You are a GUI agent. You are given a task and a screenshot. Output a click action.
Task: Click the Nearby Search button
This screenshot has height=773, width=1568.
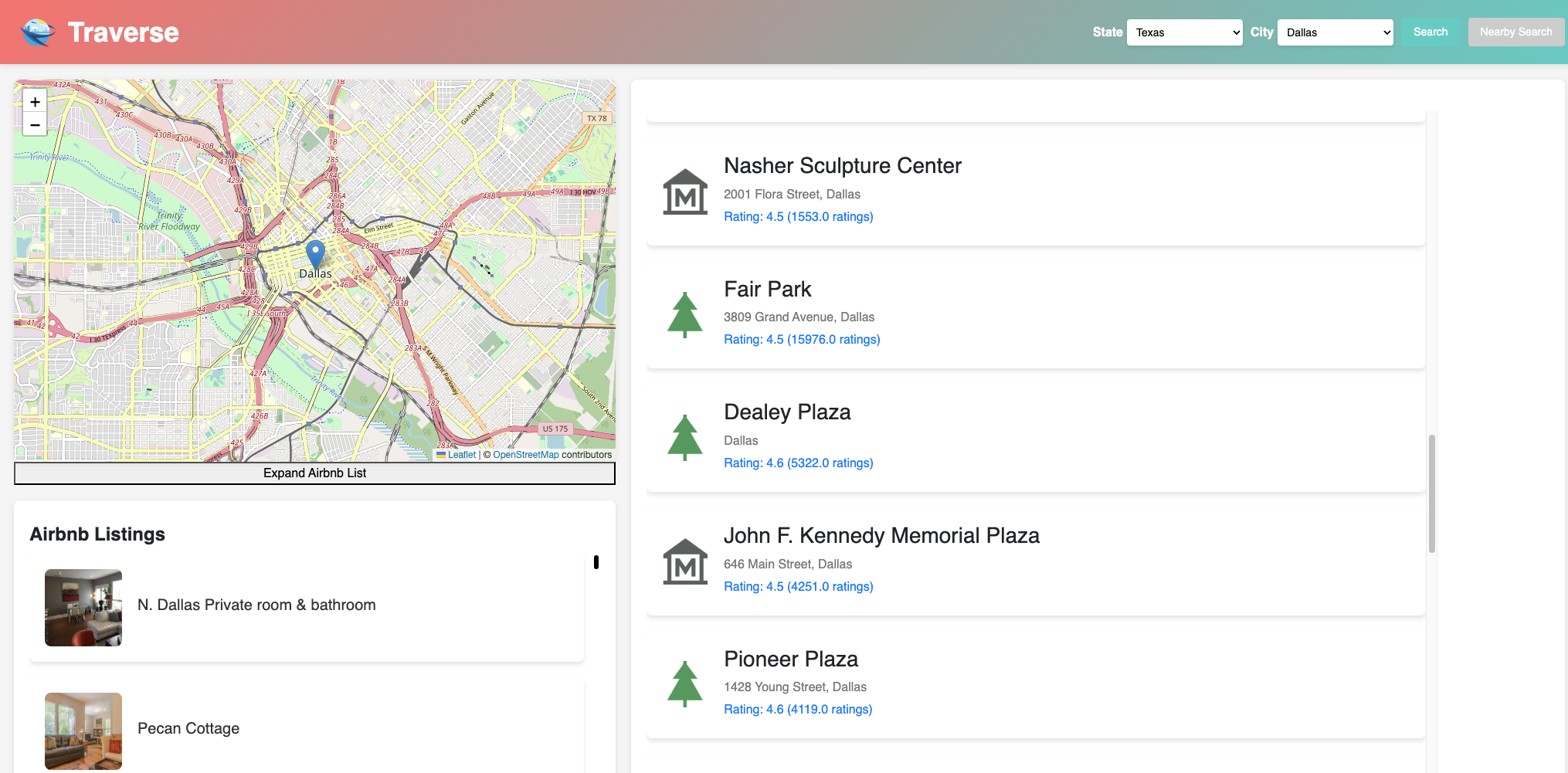(x=1515, y=32)
